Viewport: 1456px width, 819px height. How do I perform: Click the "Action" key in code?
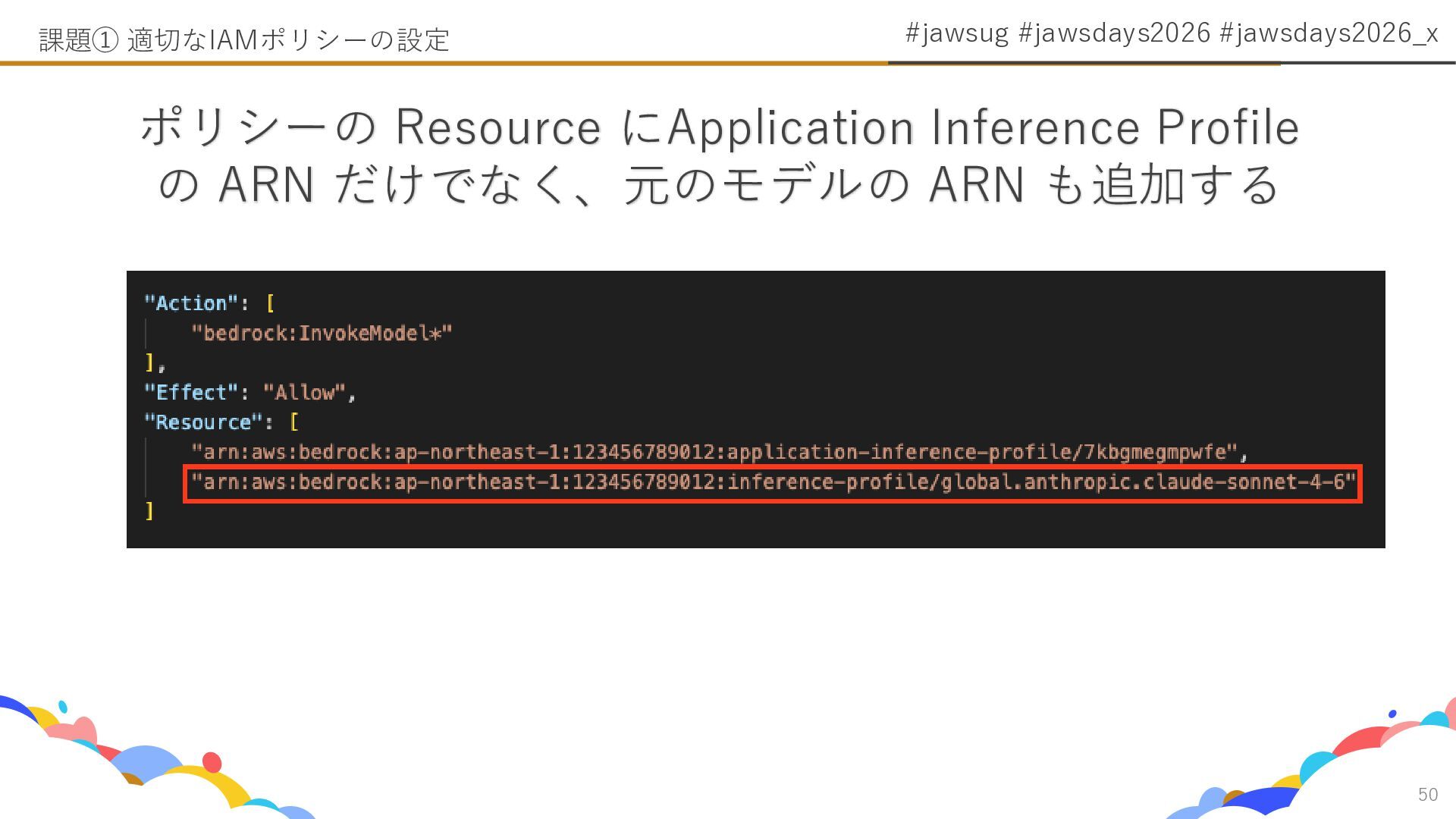[191, 303]
